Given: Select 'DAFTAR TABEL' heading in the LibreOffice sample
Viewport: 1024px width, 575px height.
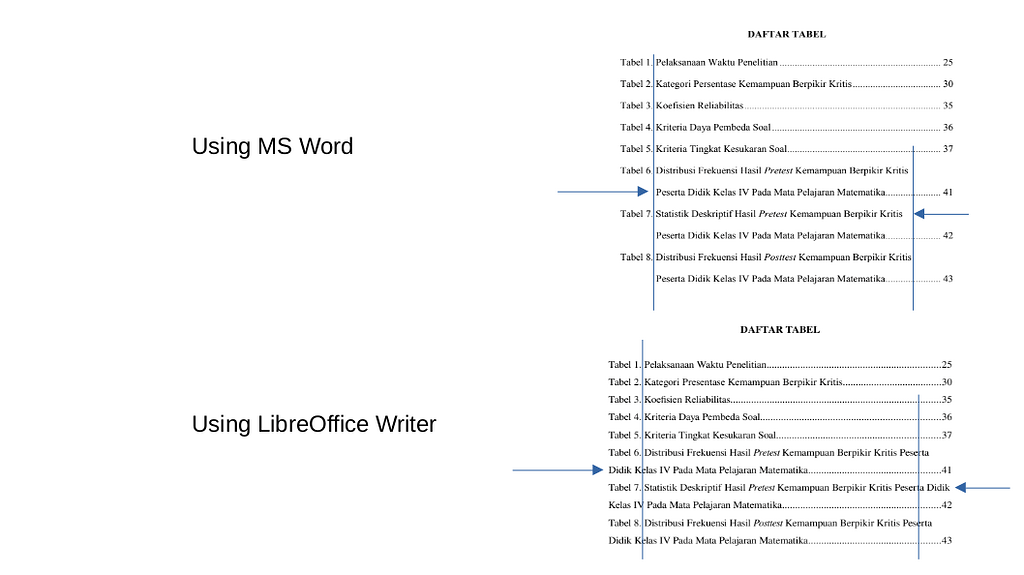Looking at the screenshot, I should pyautogui.click(x=780, y=329).
